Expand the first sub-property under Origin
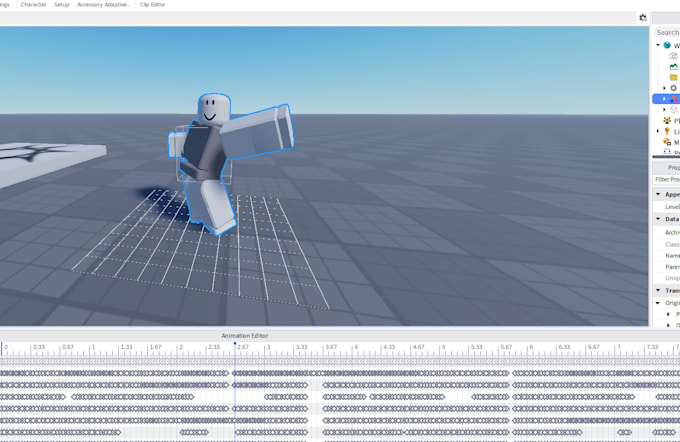Viewport: 680px width, 442px height. point(668,314)
